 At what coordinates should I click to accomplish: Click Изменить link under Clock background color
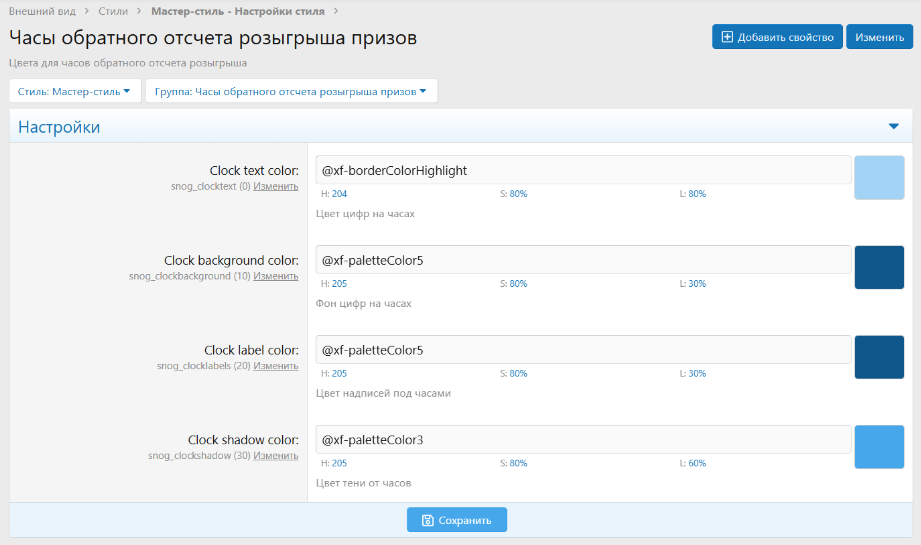pos(275,276)
